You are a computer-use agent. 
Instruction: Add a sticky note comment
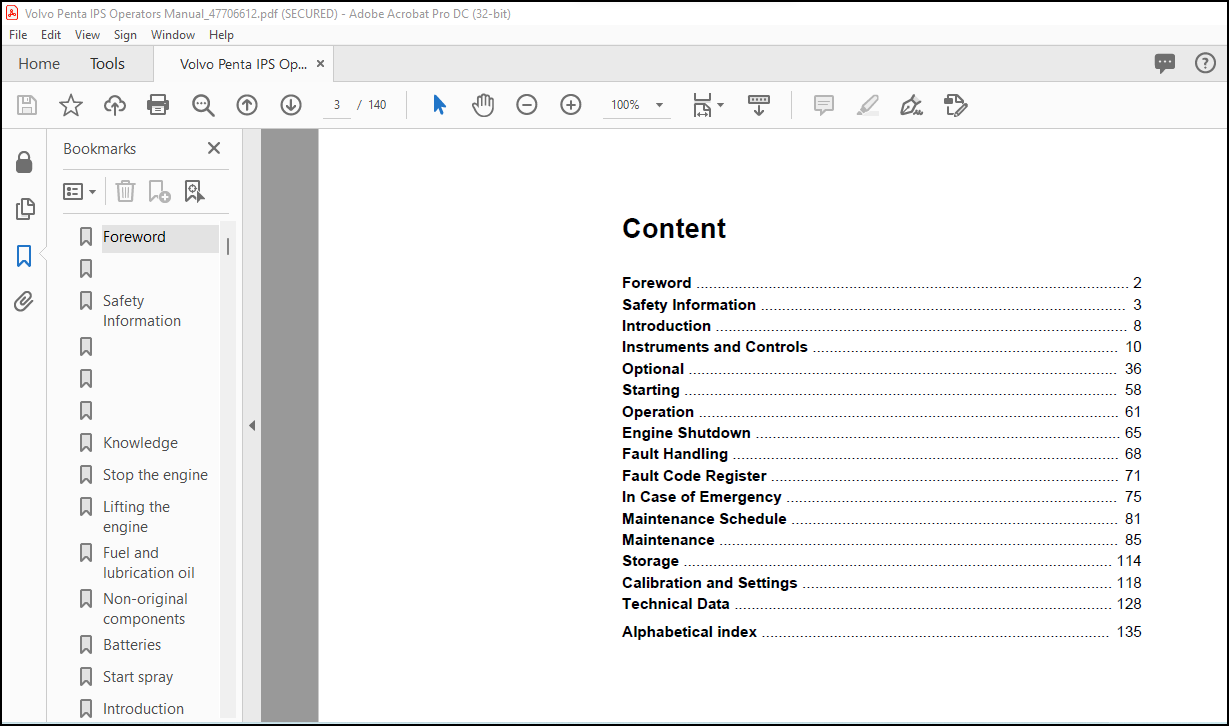pos(824,105)
